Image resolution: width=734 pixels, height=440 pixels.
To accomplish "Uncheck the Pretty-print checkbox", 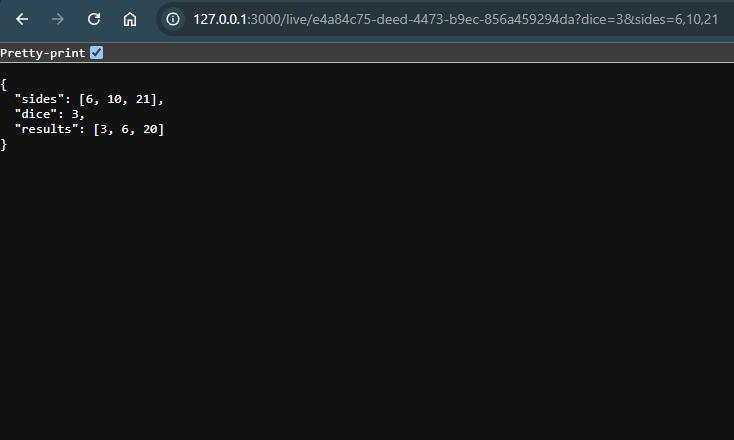I will point(96,52).
